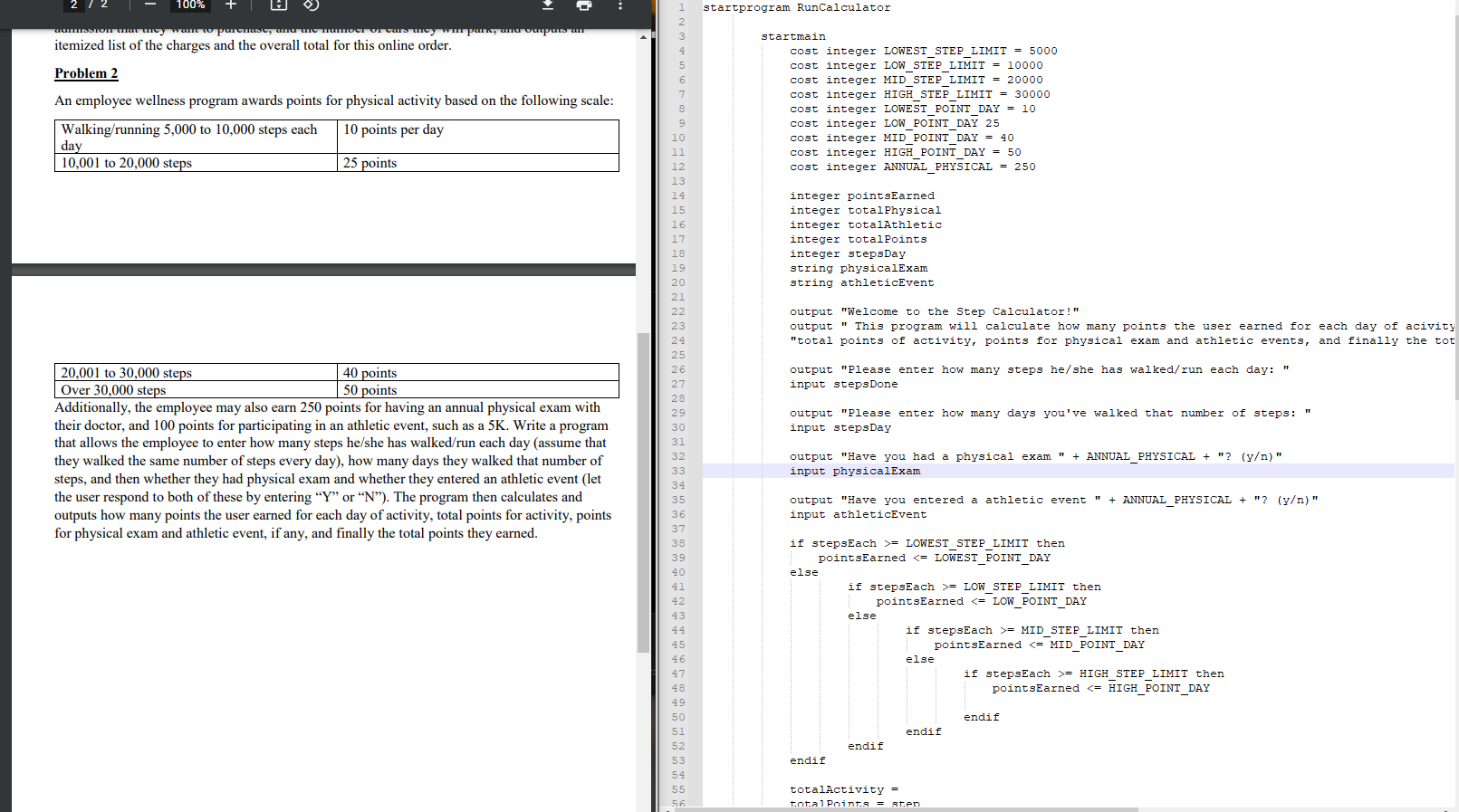Click 'pointsEarned <= LOWEST_POINT_DAY' line
This screenshot has width=1459, height=812.
935,558
